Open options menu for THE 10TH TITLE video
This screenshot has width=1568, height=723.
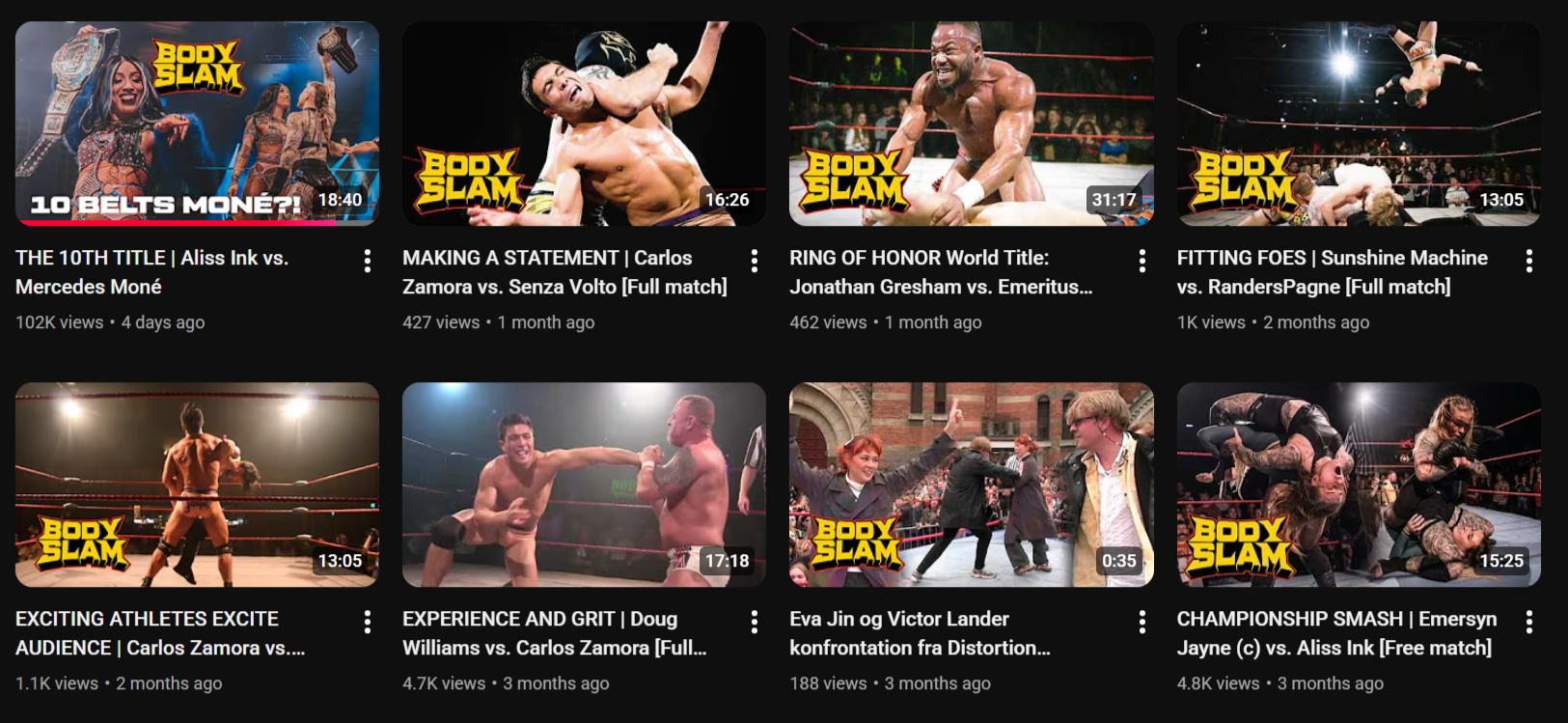(x=367, y=261)
